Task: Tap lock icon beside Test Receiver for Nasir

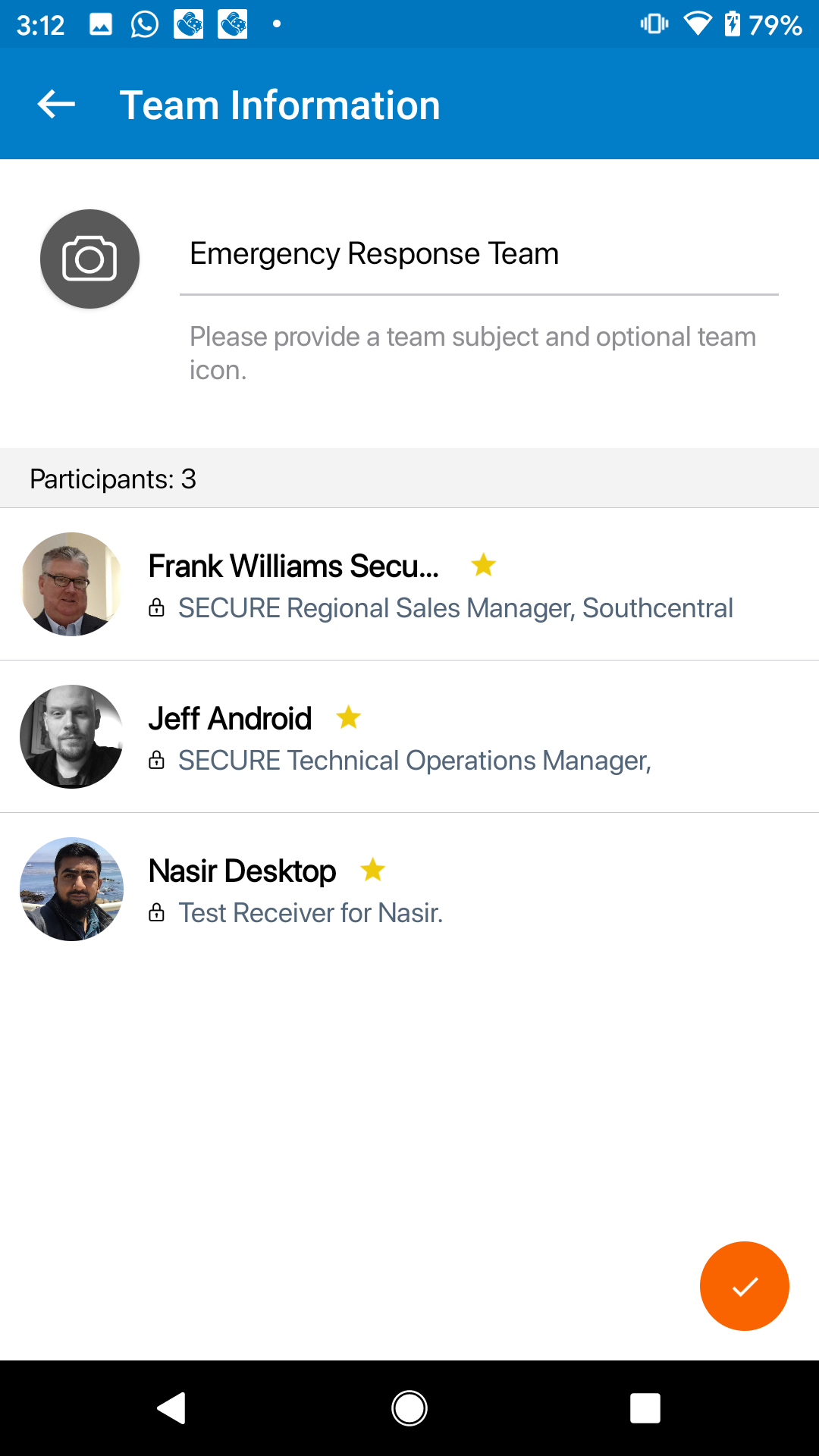Action: pos(156,912)
